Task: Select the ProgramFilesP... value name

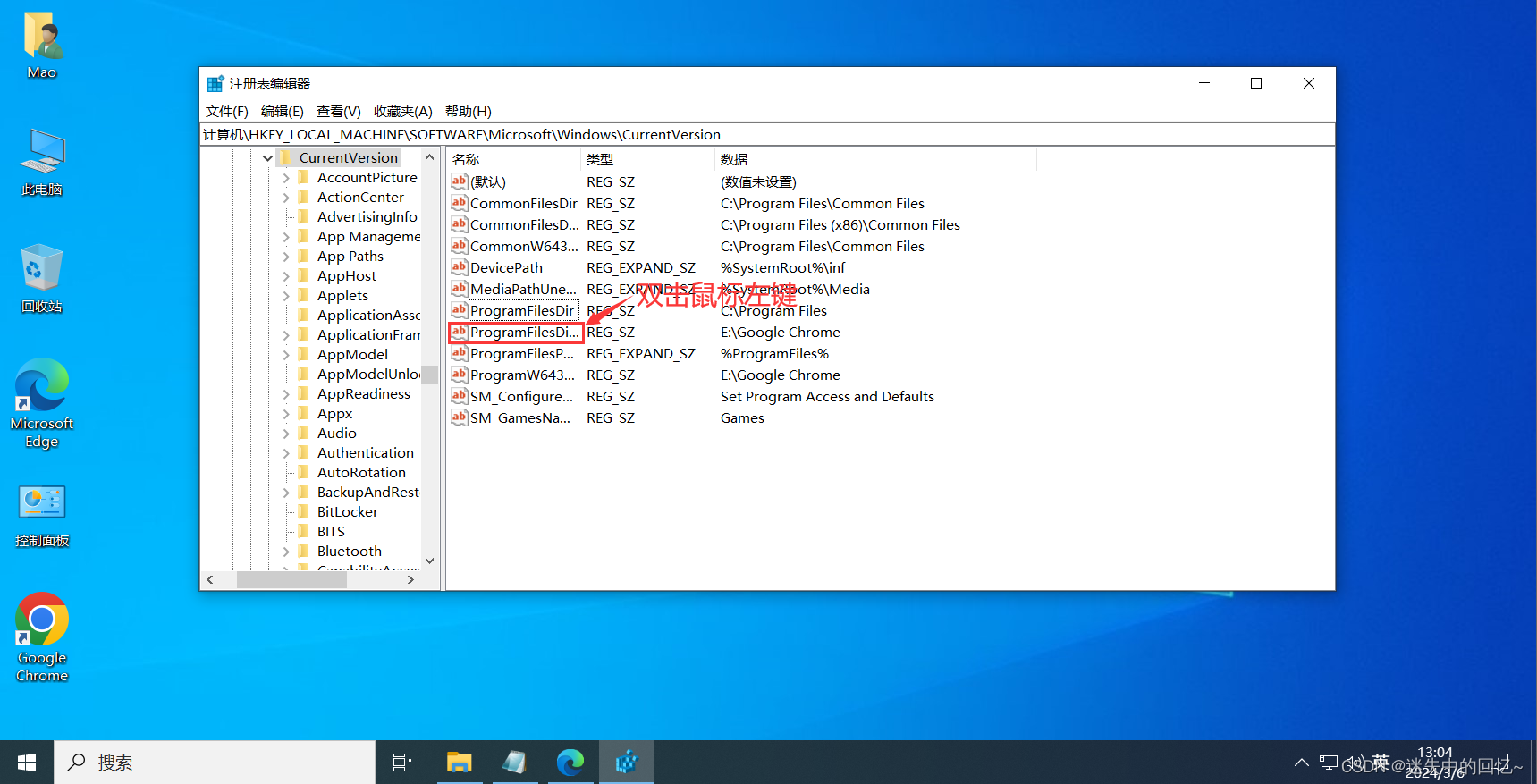Action: pos(522,353)
